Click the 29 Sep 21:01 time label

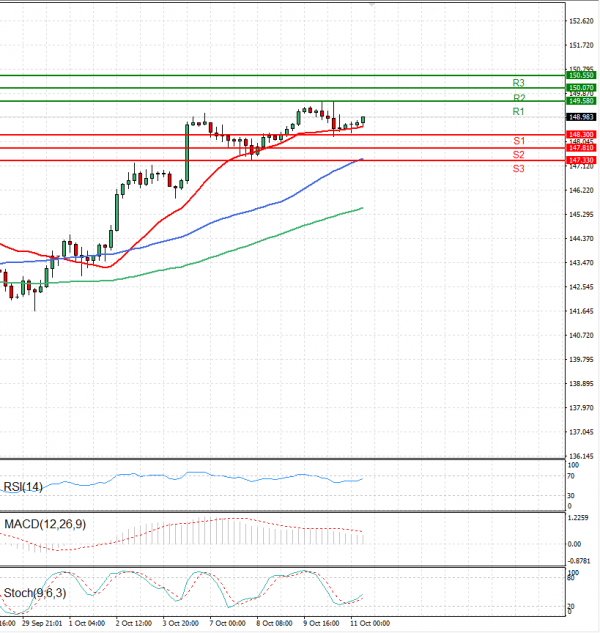42,623
